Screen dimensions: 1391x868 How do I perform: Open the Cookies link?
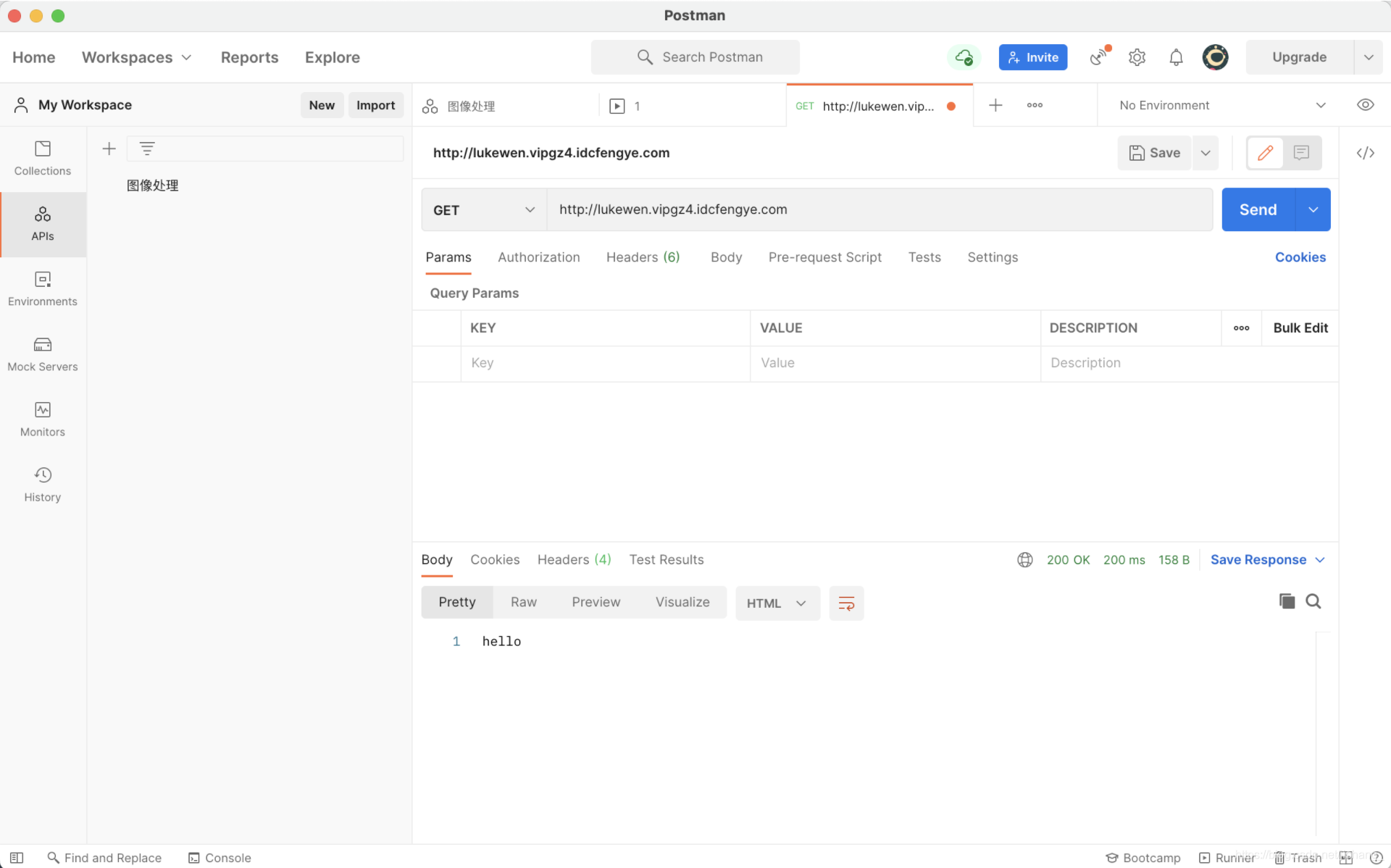[1300, 257]
